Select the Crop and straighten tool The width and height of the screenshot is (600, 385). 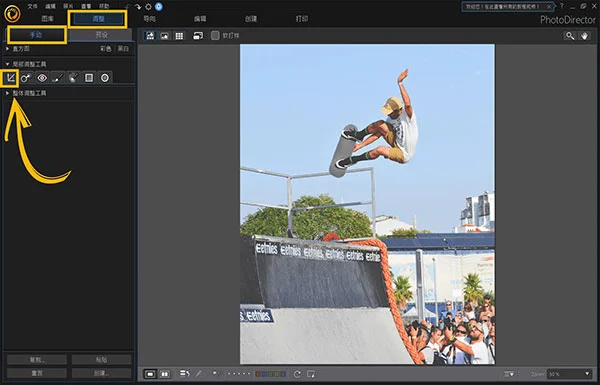point(10,78)
